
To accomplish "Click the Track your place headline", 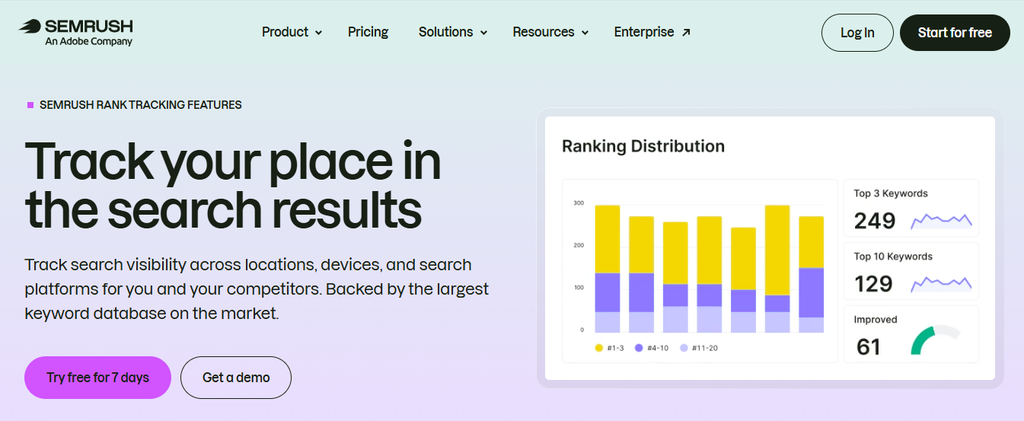I will (x=232, y=183).
